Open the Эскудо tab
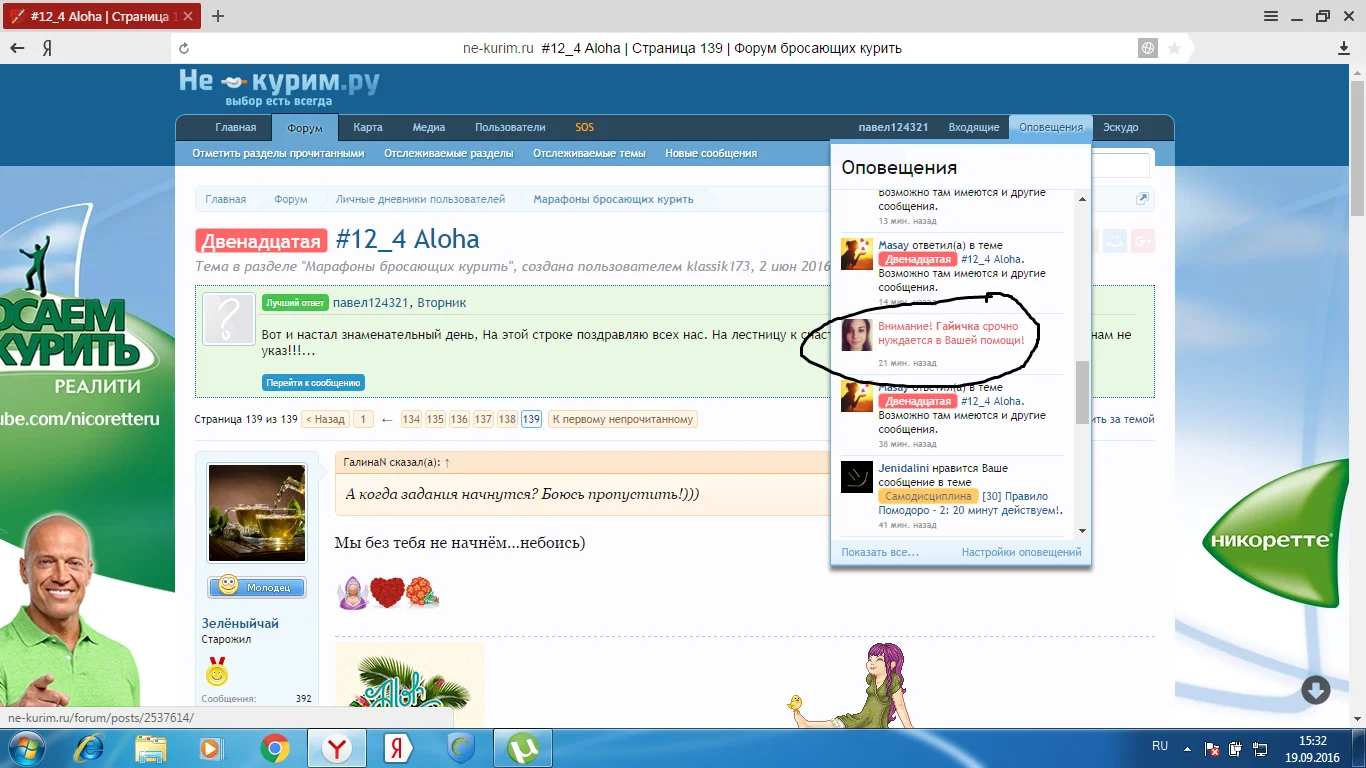 (x=1120, y=128)
